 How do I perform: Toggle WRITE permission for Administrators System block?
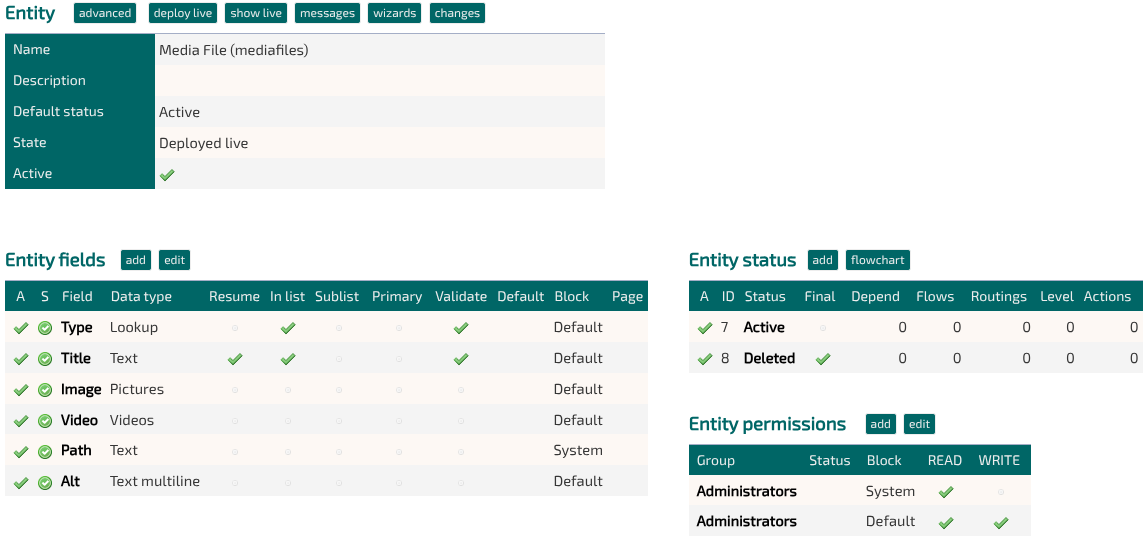click(x=1001, y=492)
